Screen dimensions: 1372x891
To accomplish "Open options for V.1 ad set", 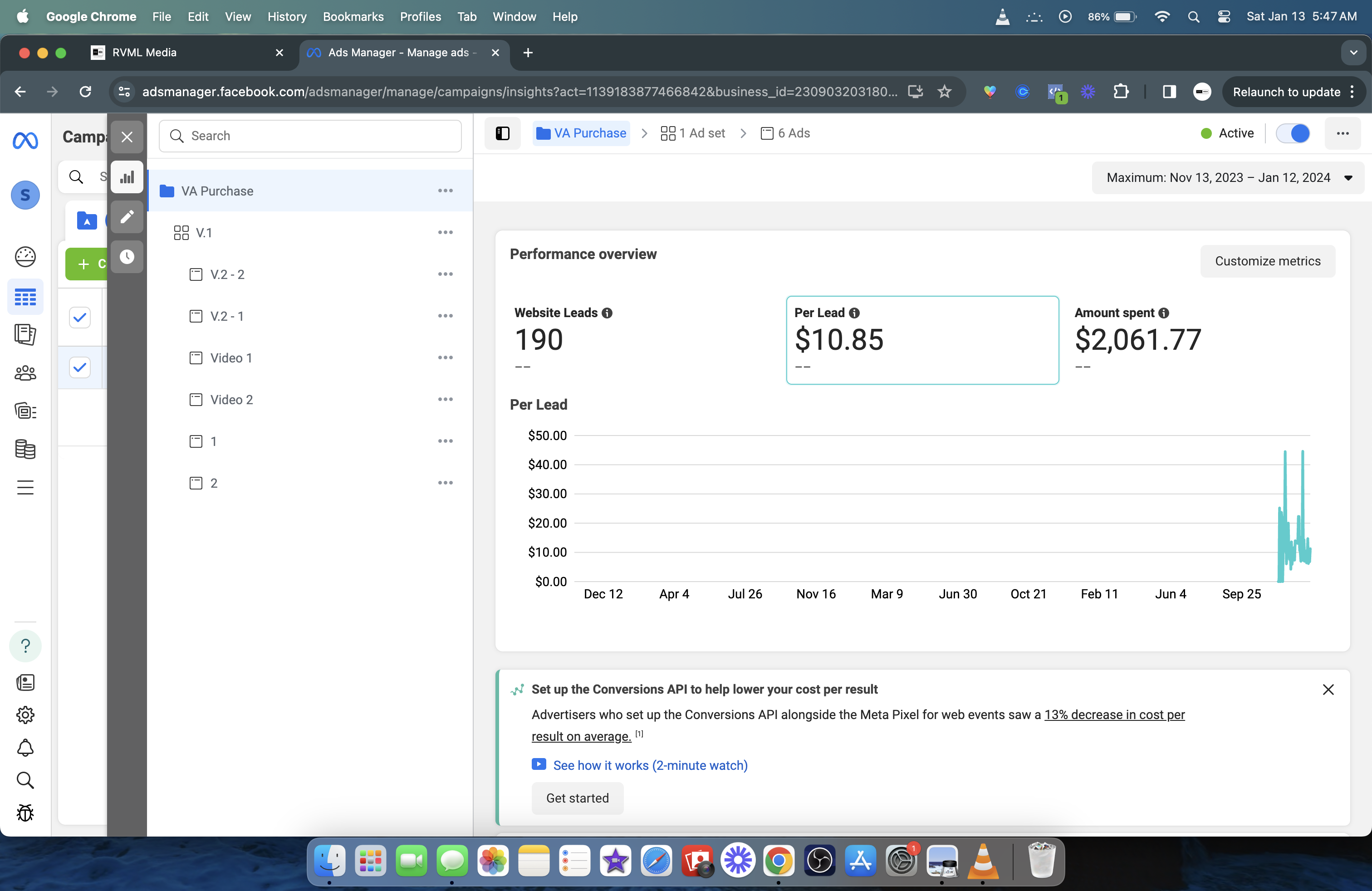I will (x=445, y=232).
